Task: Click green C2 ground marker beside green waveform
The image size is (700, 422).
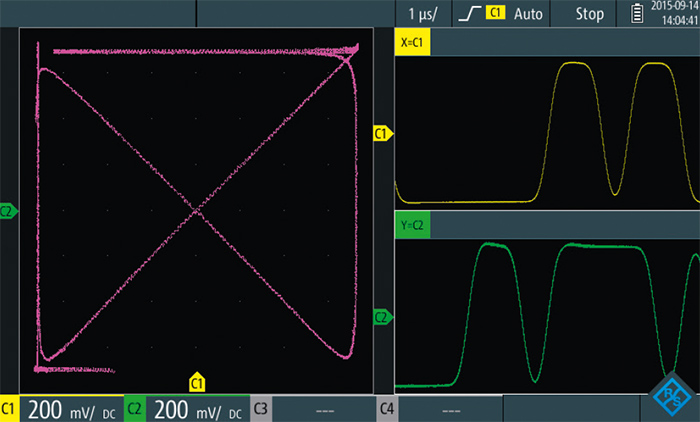Action: [x=381, y=317]
